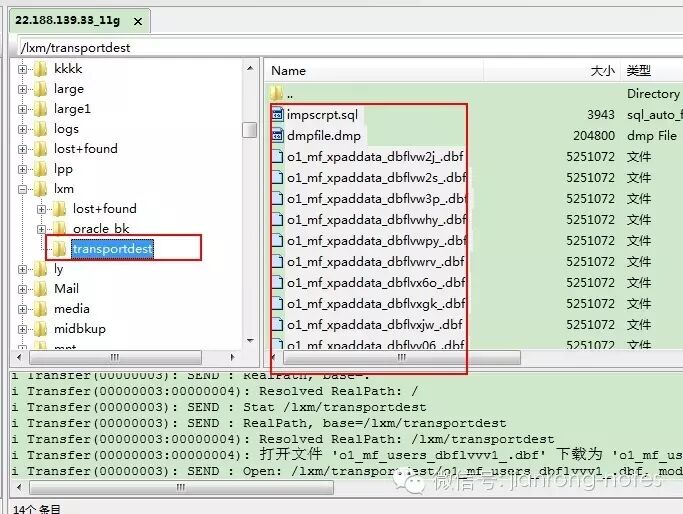Expand the media folder node
683x514 pixels.
[22, 309]
